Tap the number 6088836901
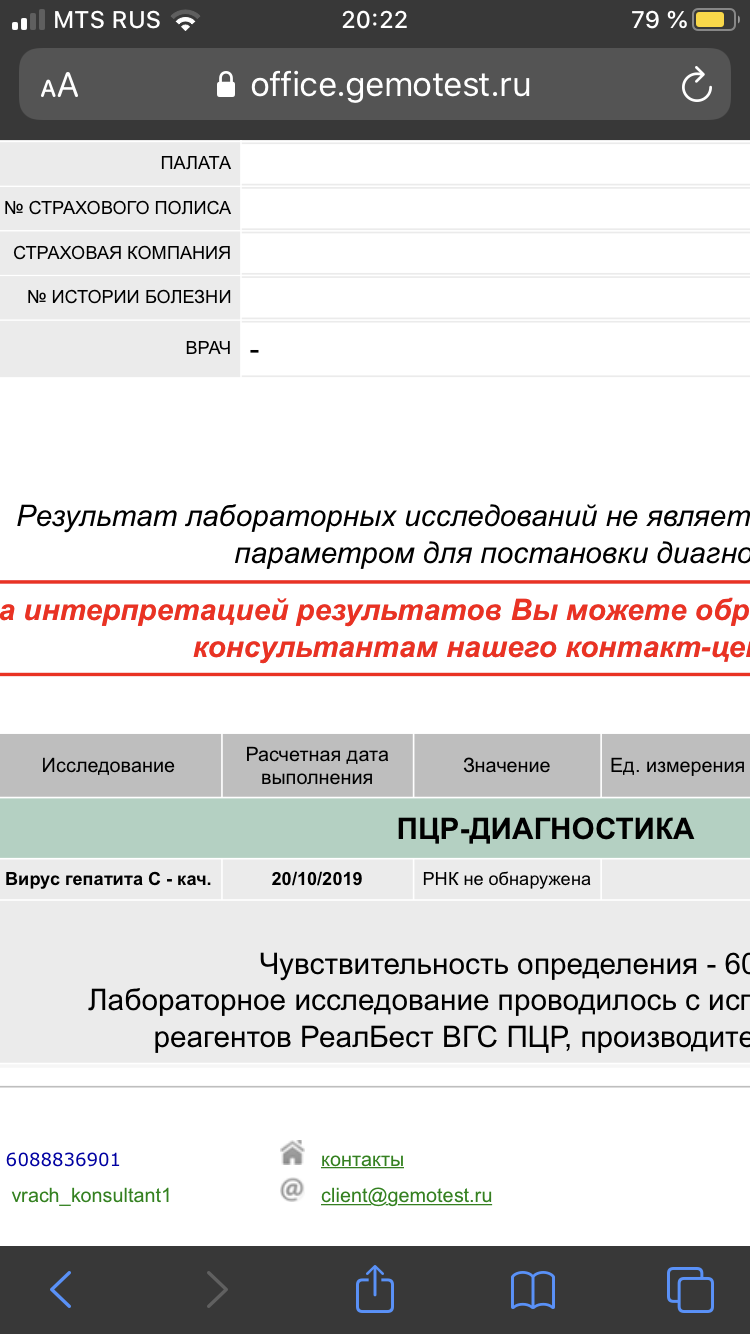Image resolution: width=750 pixels, height=1334 pixels. (x=63, y=1160)
